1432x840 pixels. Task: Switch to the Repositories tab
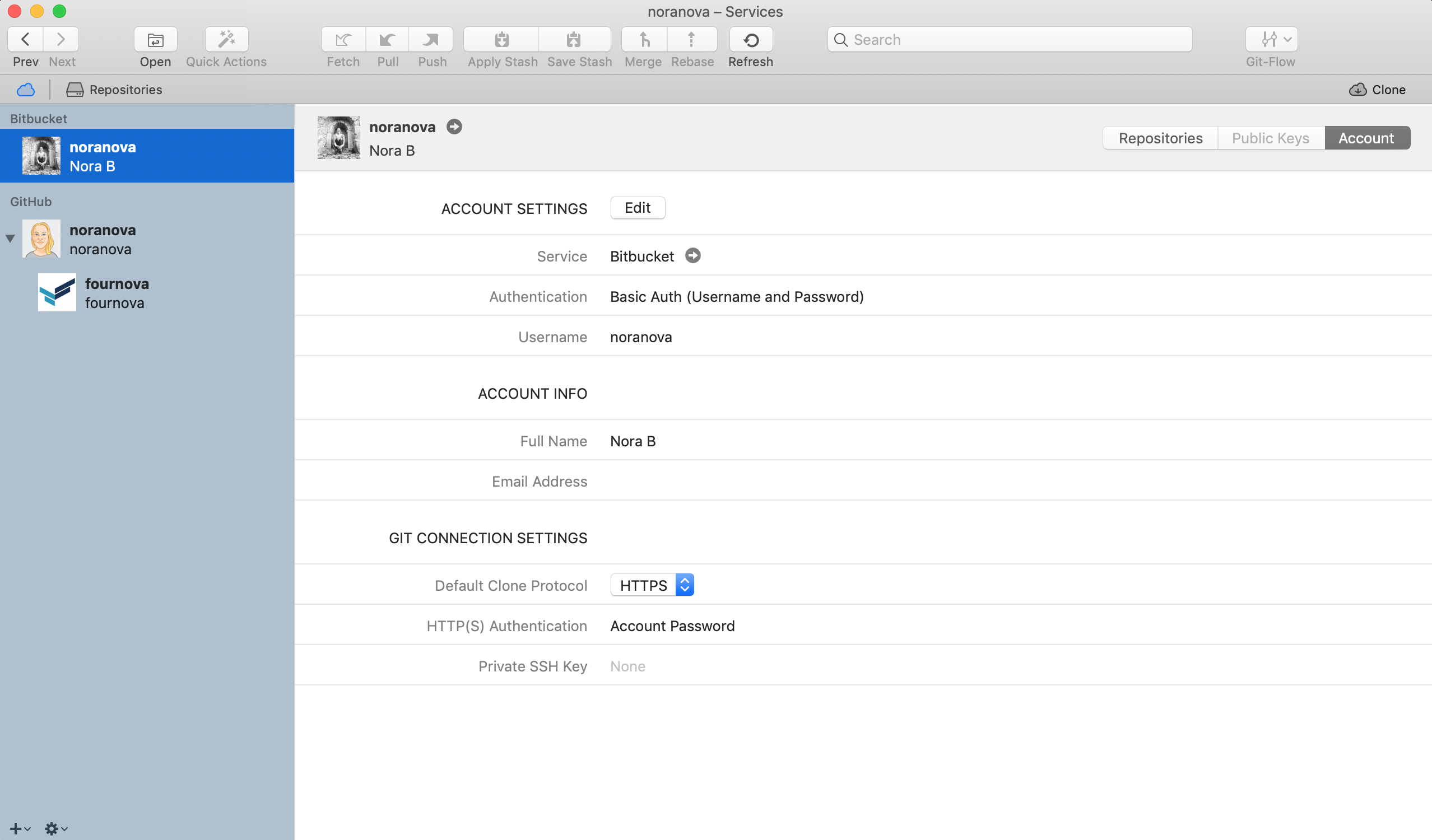(x=1160, y=138)
